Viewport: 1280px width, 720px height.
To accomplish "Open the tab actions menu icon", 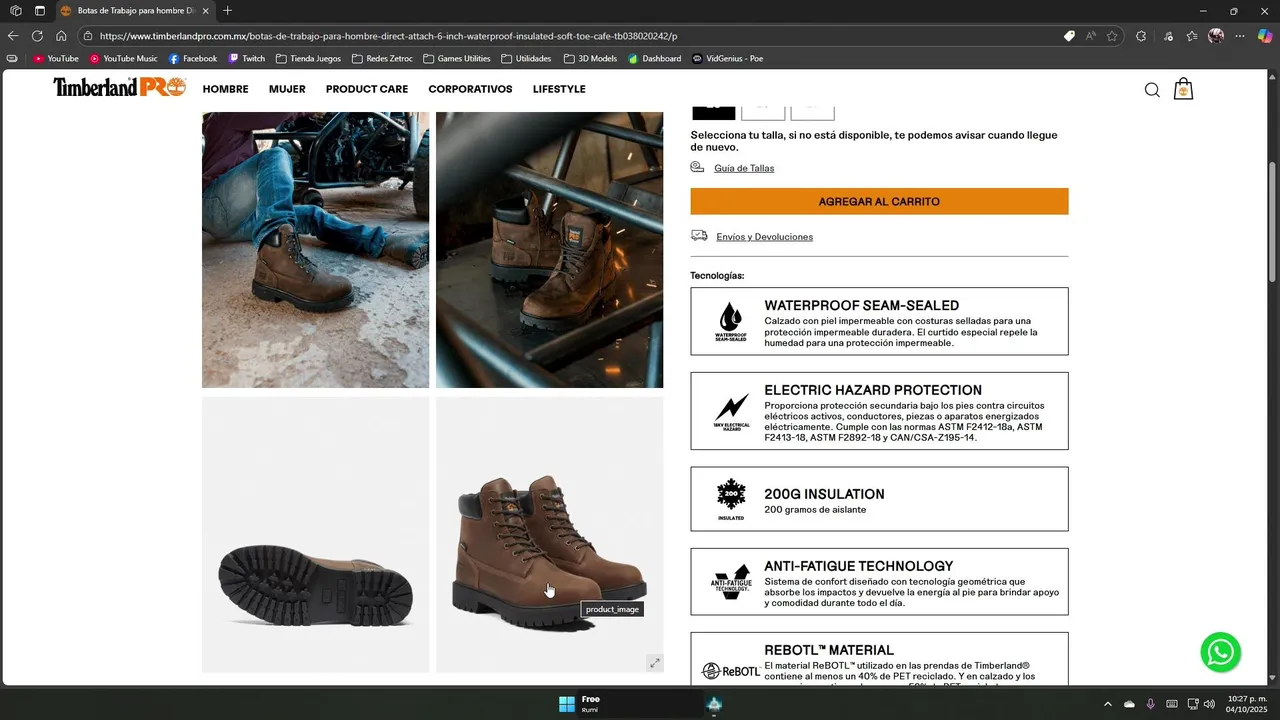I will (x=40, y=11).
